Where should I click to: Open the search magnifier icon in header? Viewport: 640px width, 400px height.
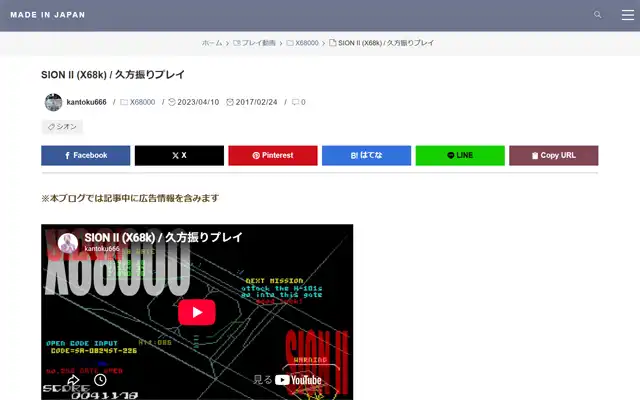click(598, 15)
